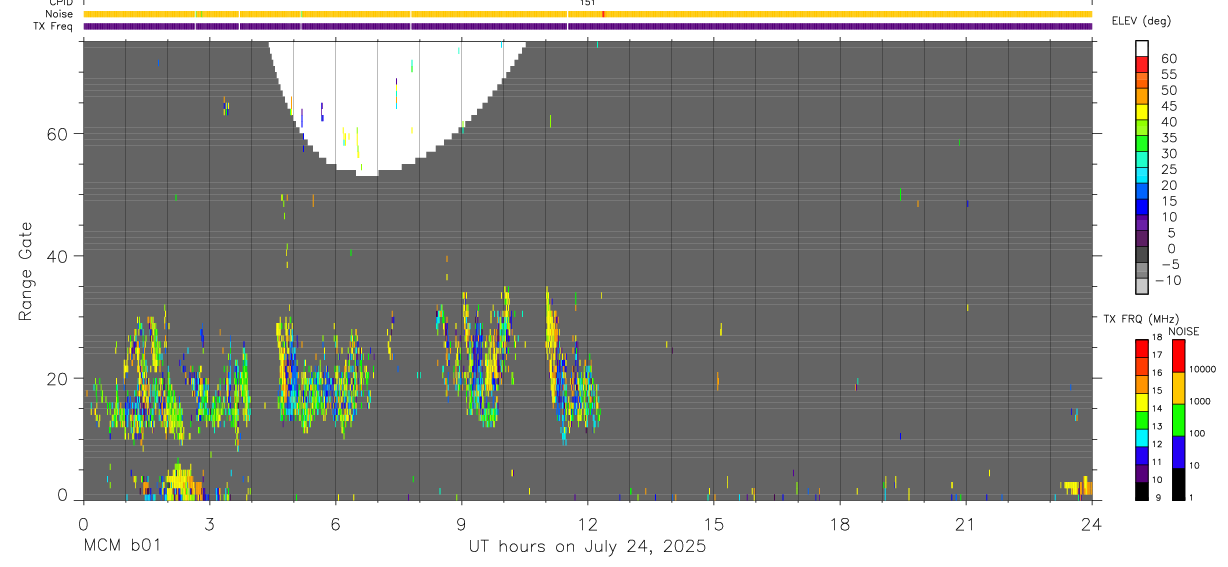This screenshot has width=1228, height=567.
Task: Click the 'ELEV (deg)' colorbar title
Action: (x=1142, y=21)
